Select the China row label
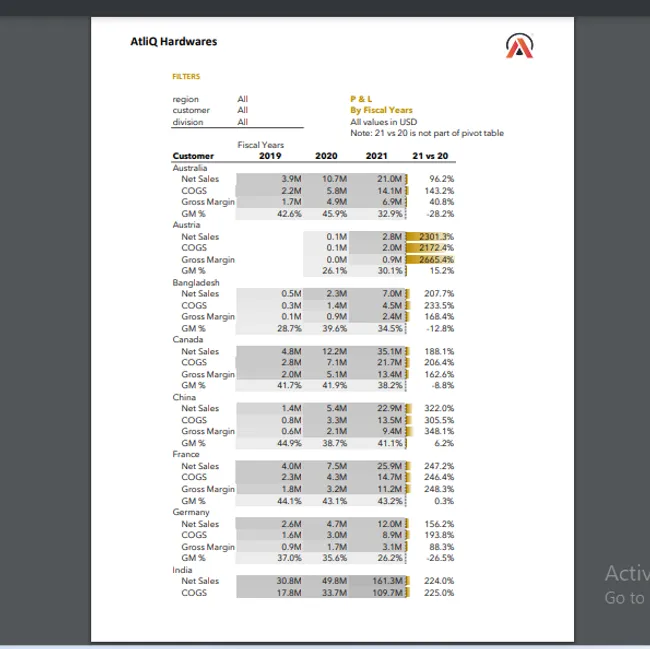Image resolution: width=650 pixels, height=649 pixels. [x=184, y=397]
